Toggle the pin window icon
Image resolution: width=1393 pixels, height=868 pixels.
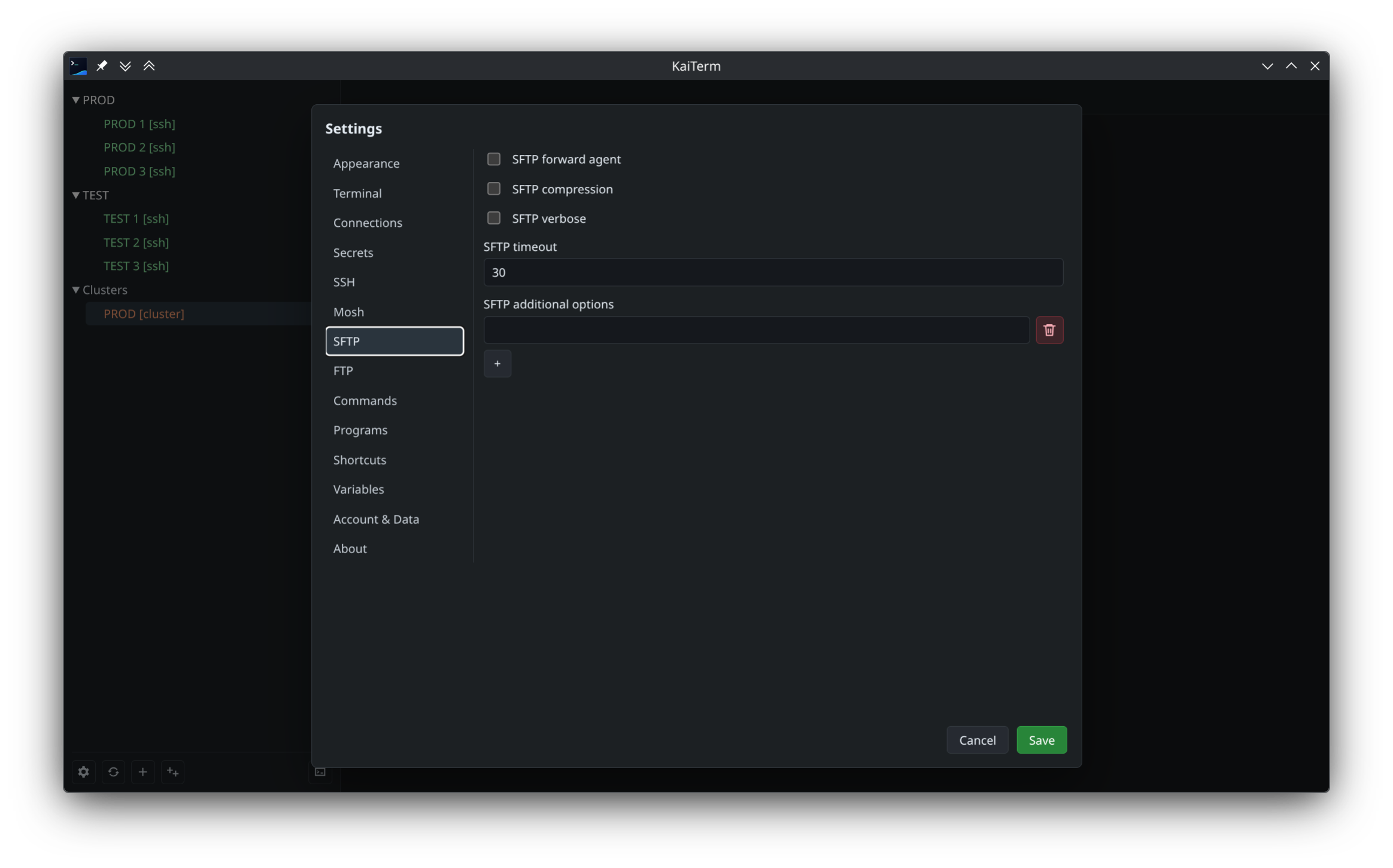coord(102,66)
